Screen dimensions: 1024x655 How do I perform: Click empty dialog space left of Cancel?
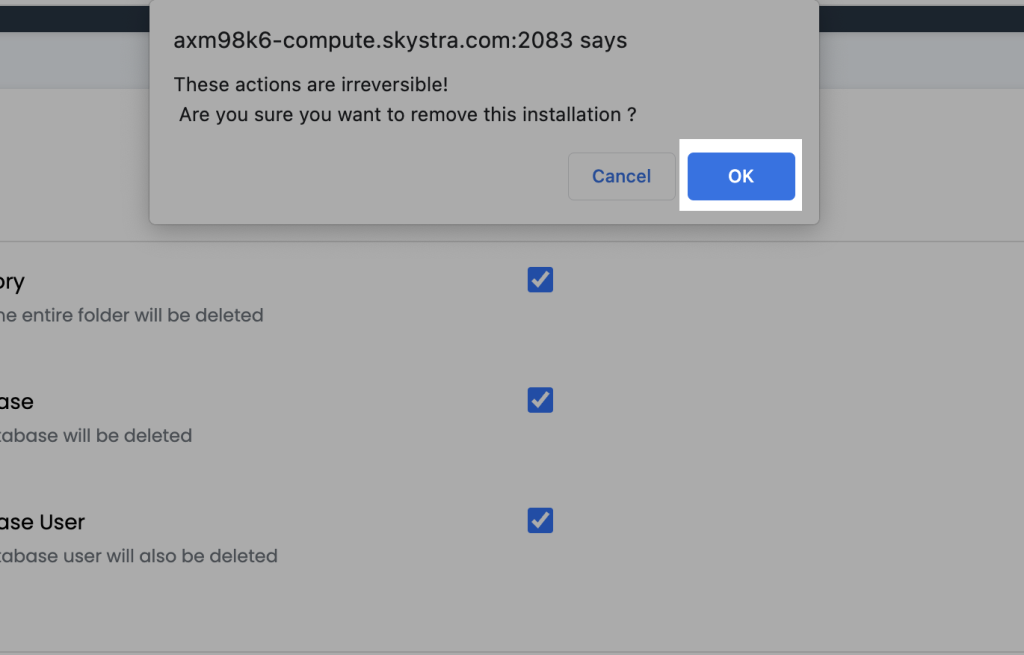click(360, 177)
